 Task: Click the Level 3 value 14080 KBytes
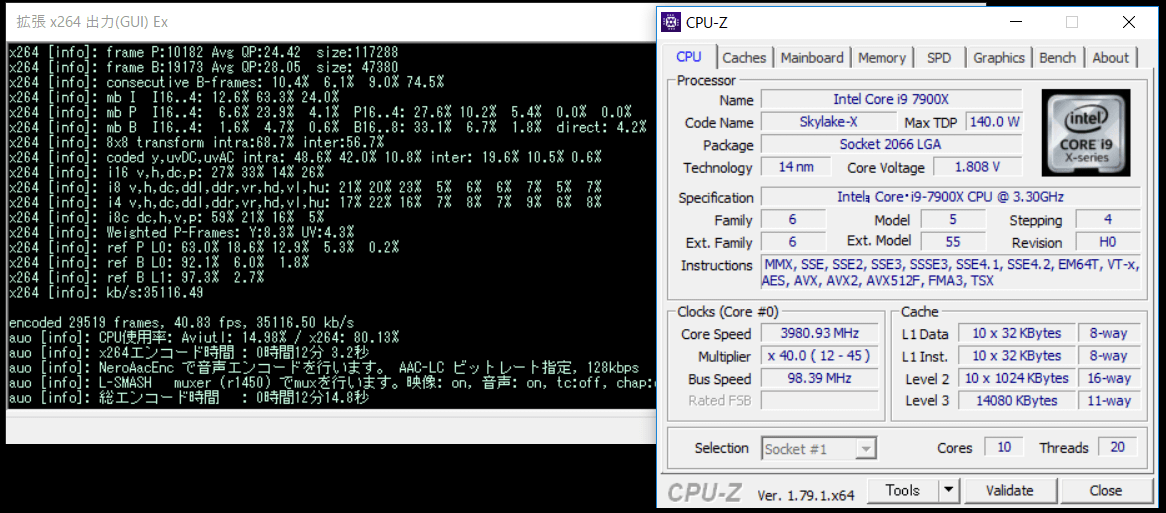point(1017,401)
